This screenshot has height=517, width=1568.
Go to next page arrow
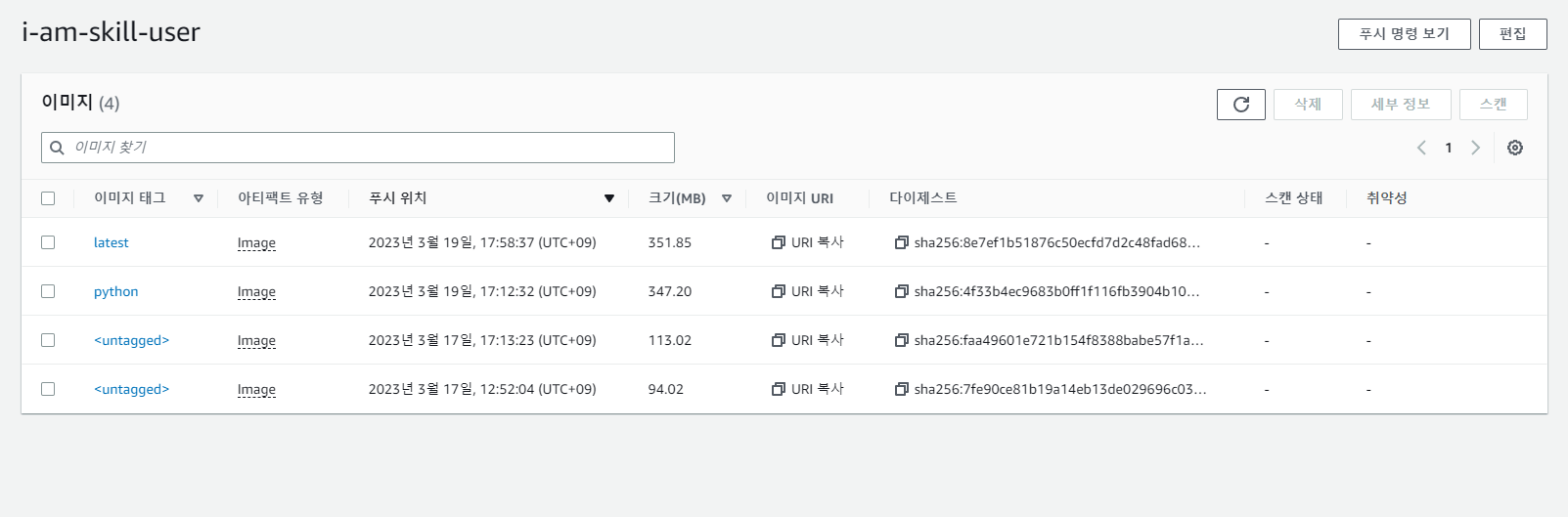coord(1476,148)
